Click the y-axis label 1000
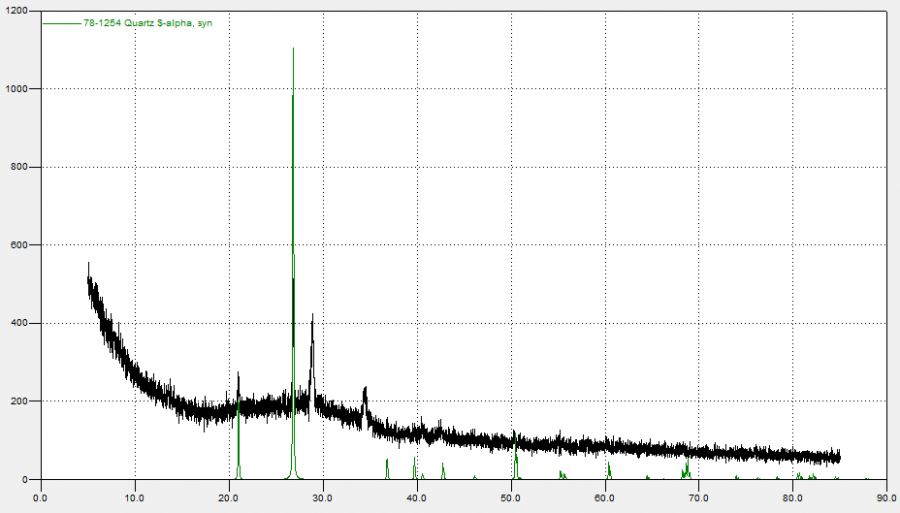Screen dimensions: 900x513 pyautogui.click(x=16, y=89)
